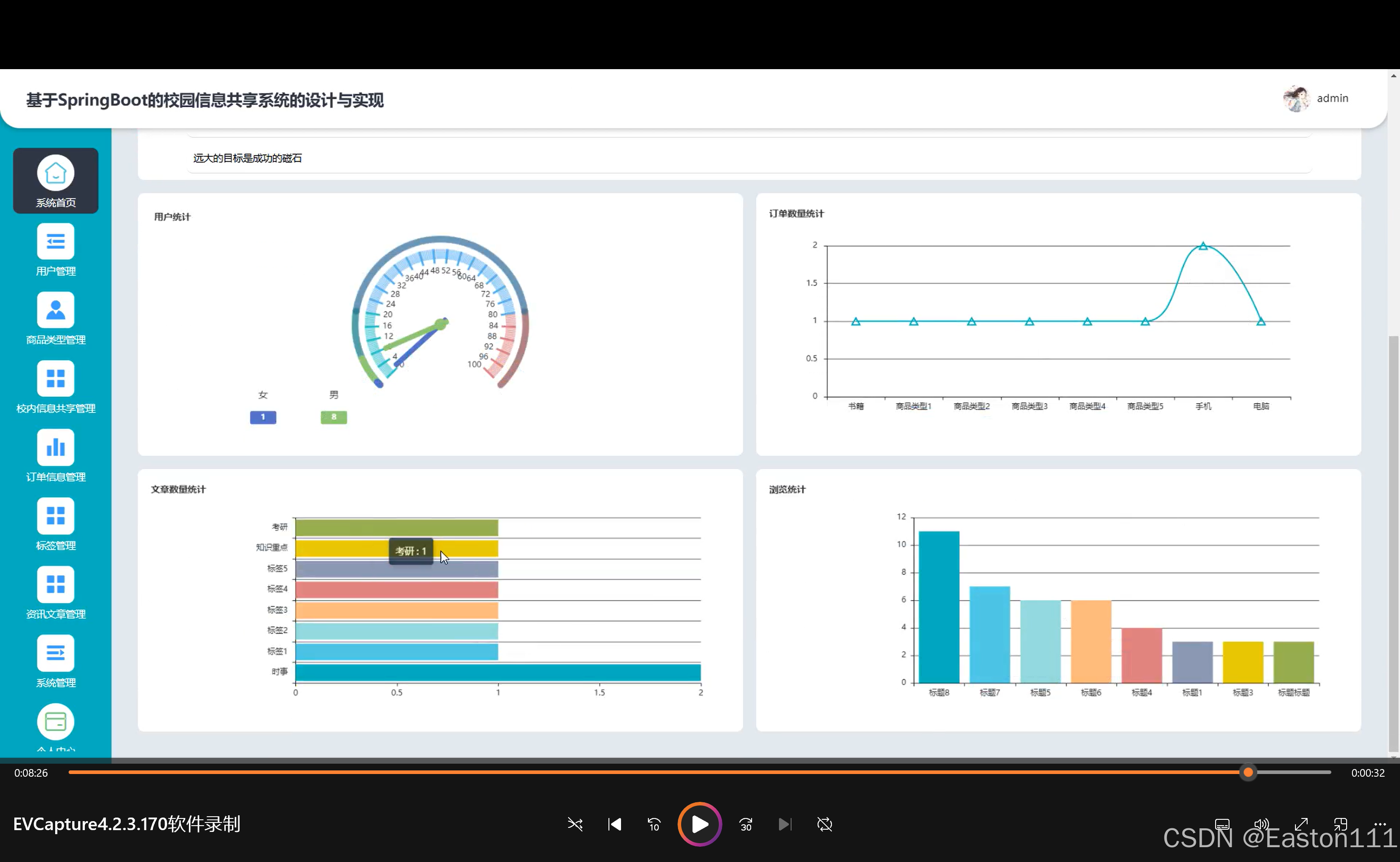
Task: Open 订单信息管理 chart icon
Action: [55, 448]
